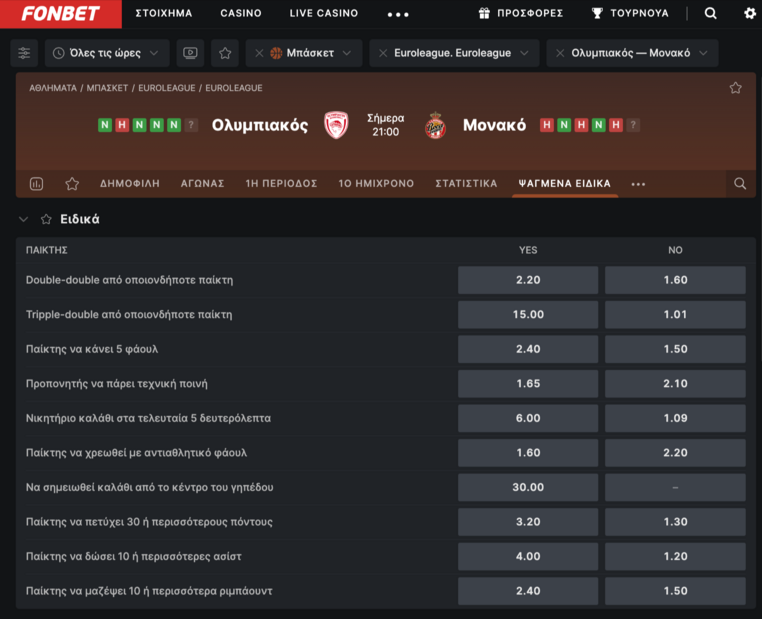The image size is (762, 619).
Task: Click the Olympiacos team crest
Action: point(336,125)
